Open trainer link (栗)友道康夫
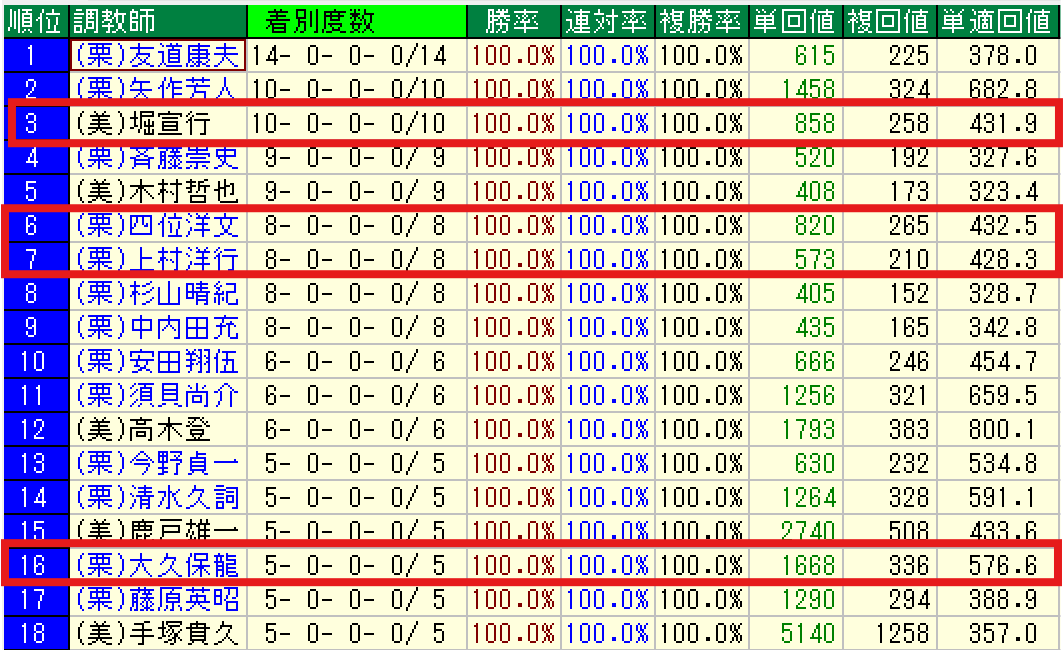The image size is (1063, 650). (x=157, y=55)
